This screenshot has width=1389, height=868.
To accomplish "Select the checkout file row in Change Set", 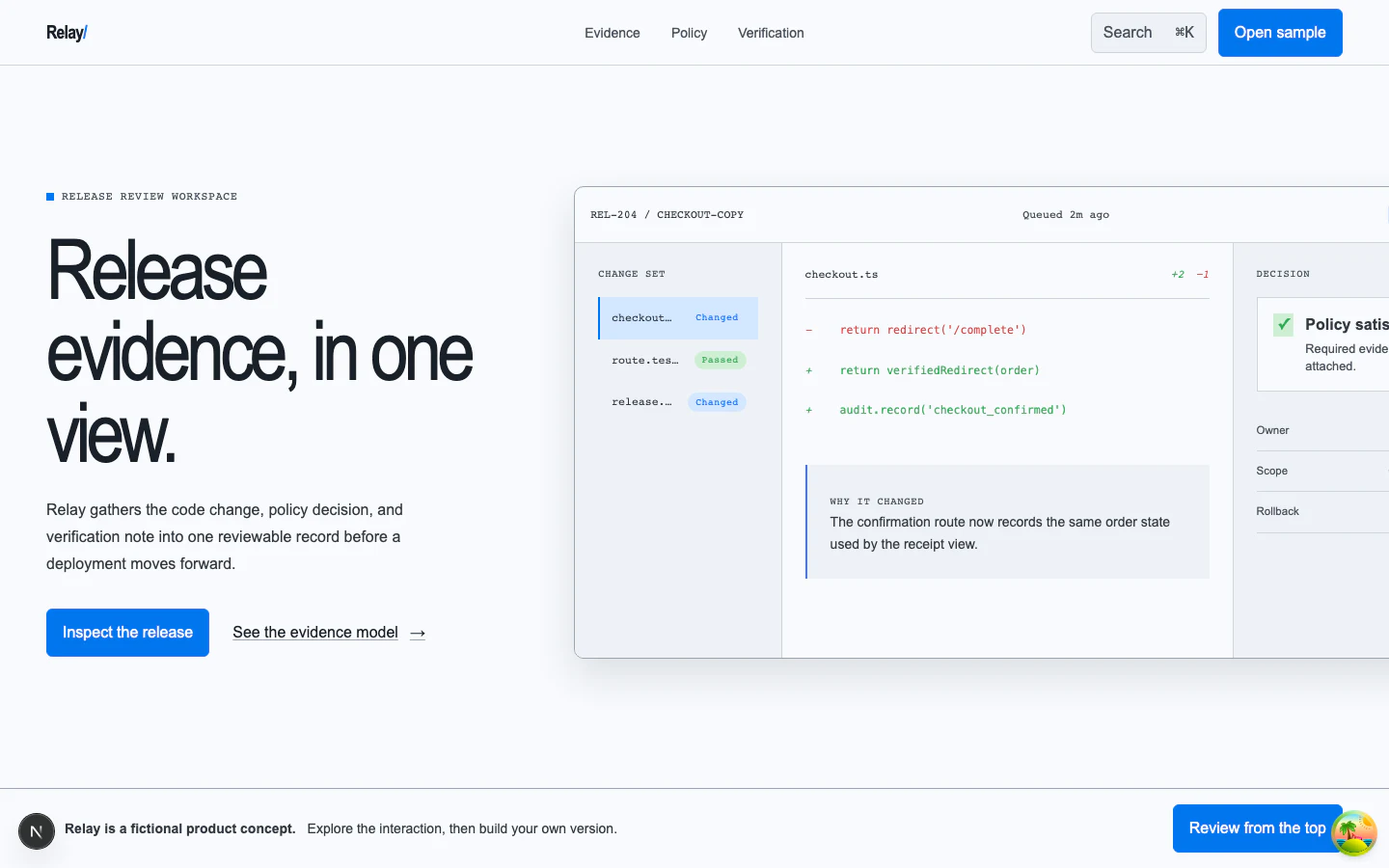I will coord(678,318).
